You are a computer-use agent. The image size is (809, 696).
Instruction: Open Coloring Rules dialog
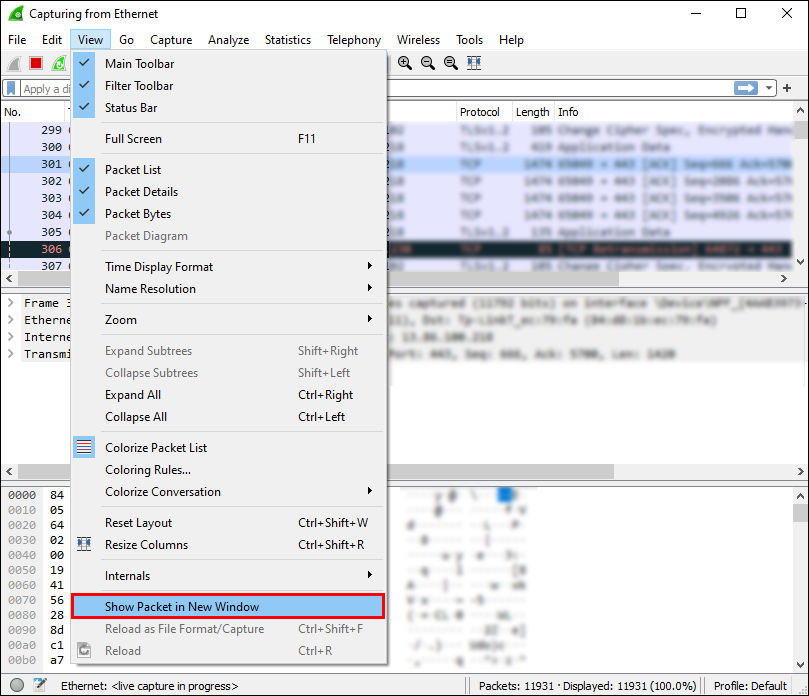(x=227, y=470)
